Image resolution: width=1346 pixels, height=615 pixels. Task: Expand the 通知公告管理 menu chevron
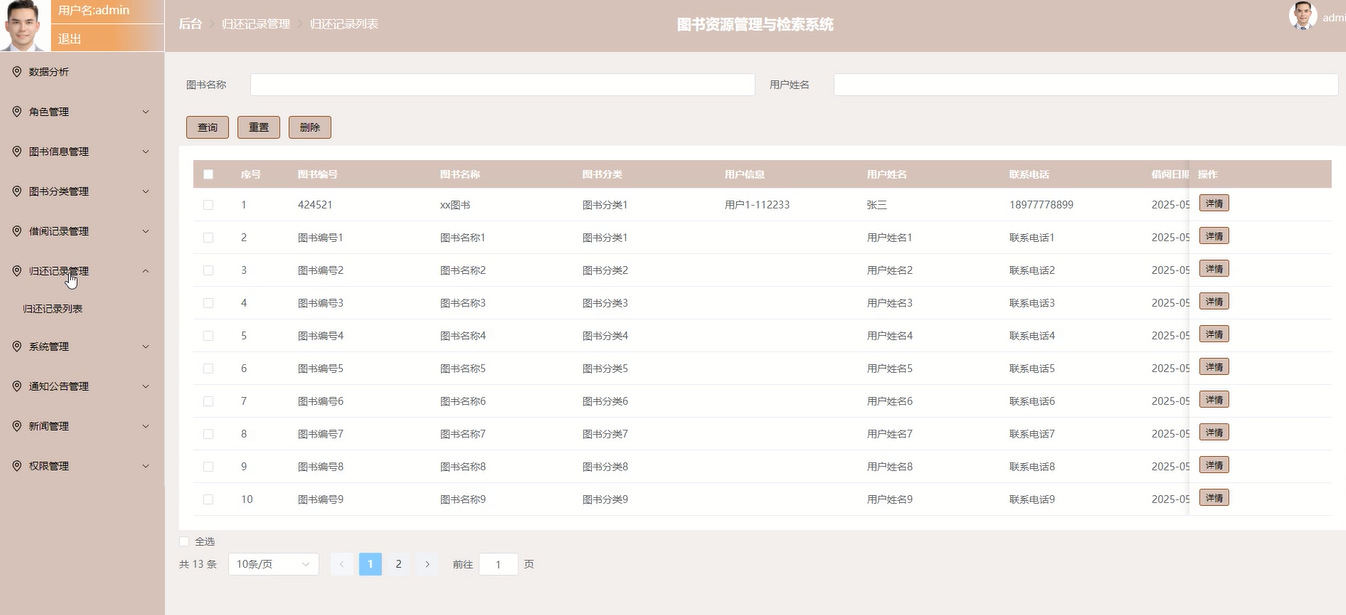(x=146, y=386)
